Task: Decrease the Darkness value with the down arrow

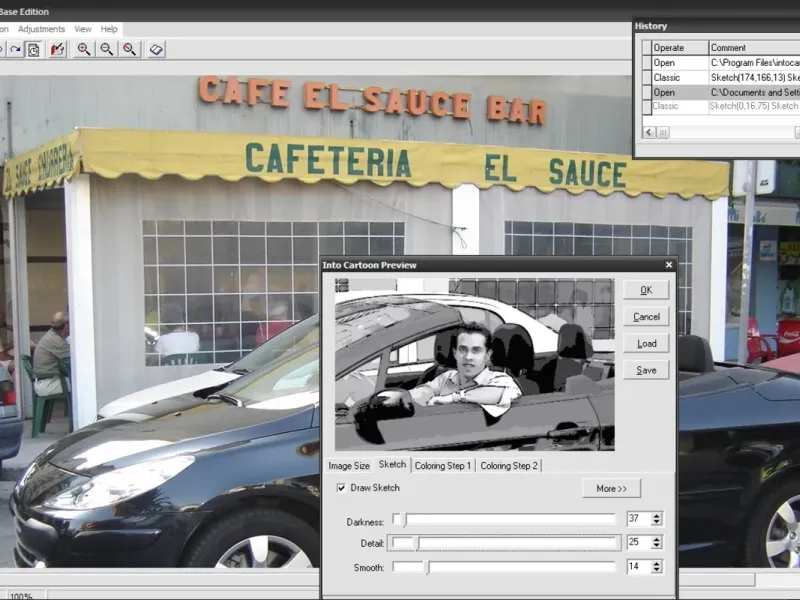Action: coord(657,522)
